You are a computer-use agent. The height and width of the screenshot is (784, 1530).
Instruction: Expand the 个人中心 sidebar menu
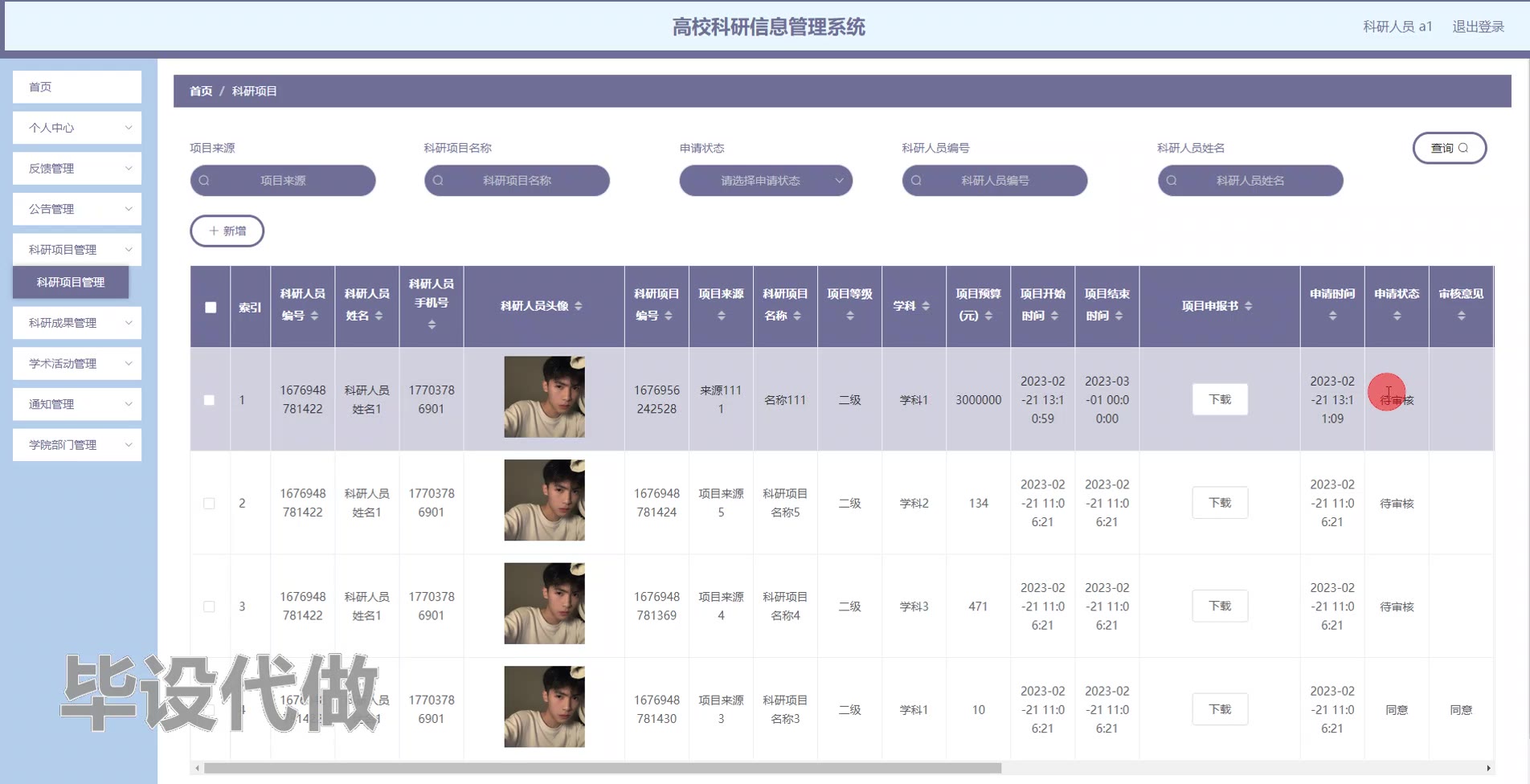(77, 128)
